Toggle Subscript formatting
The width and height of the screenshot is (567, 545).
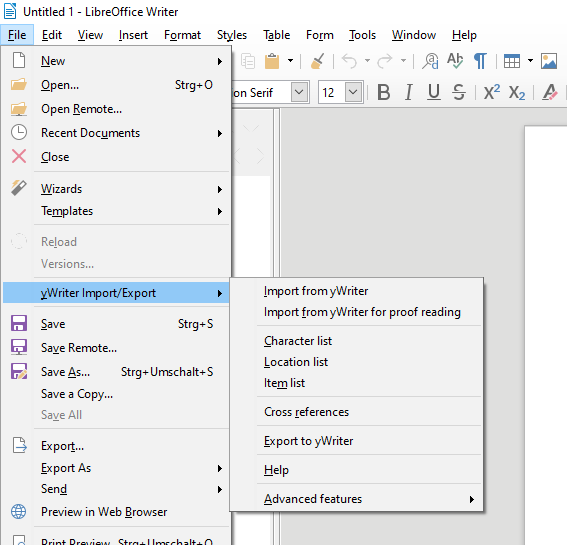coord(517,92)
